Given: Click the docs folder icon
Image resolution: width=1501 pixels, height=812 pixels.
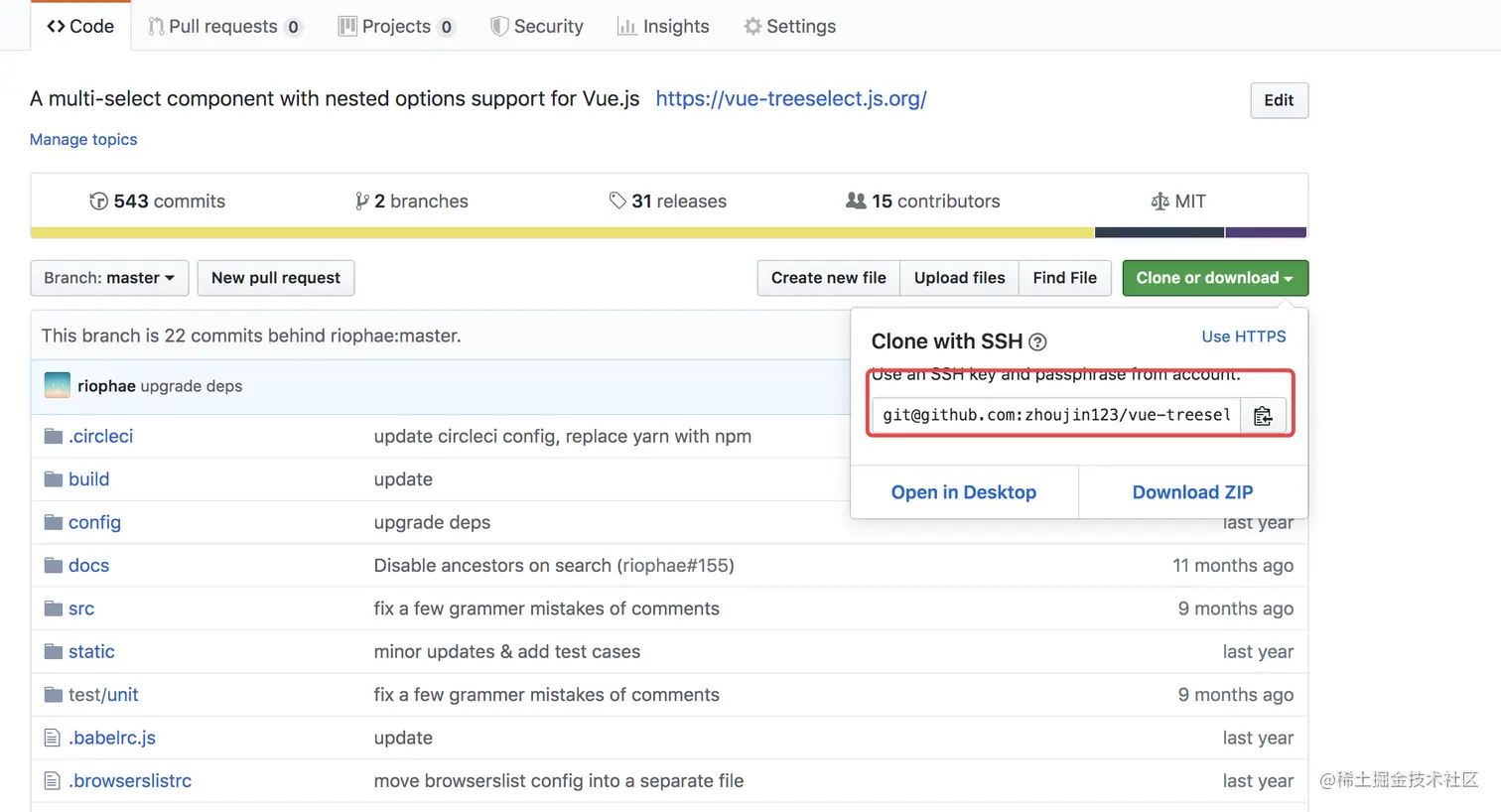Looking at the screenshot, I should pyautogui.click(x=54, y=566).
